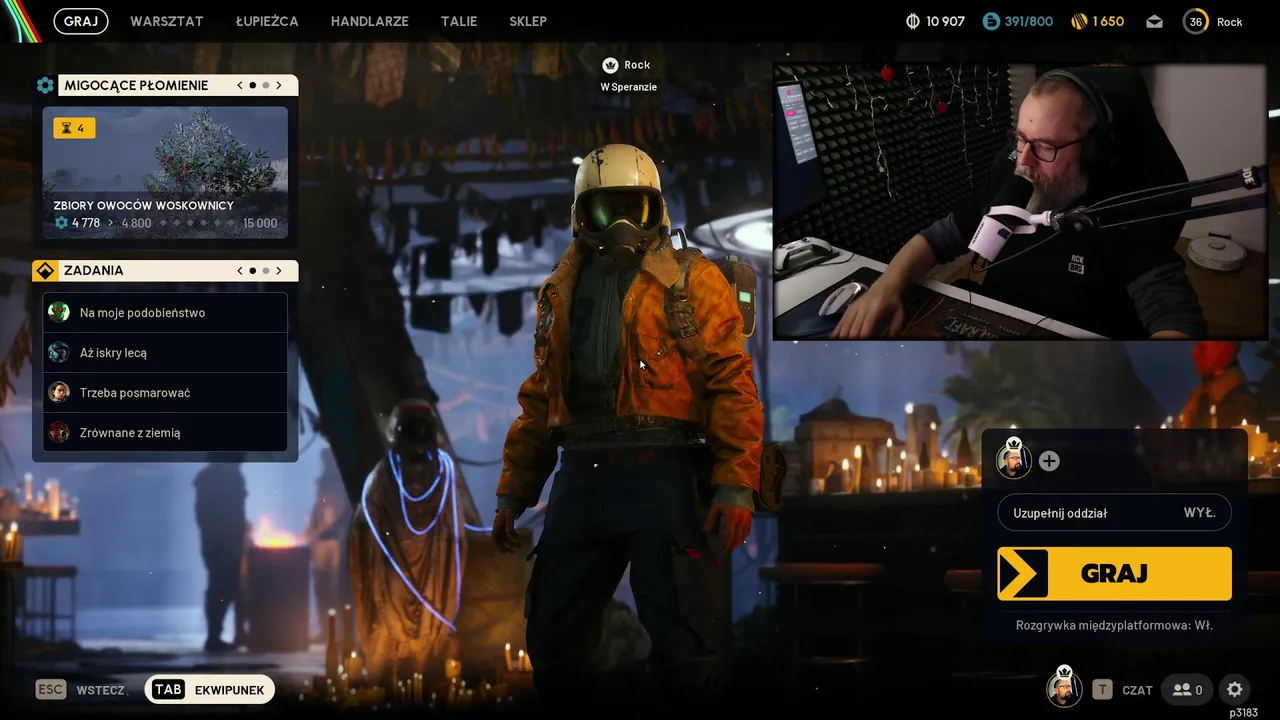Click the second page dot in Zadania header
The image size is (1280, 720).
pos(265,270)
